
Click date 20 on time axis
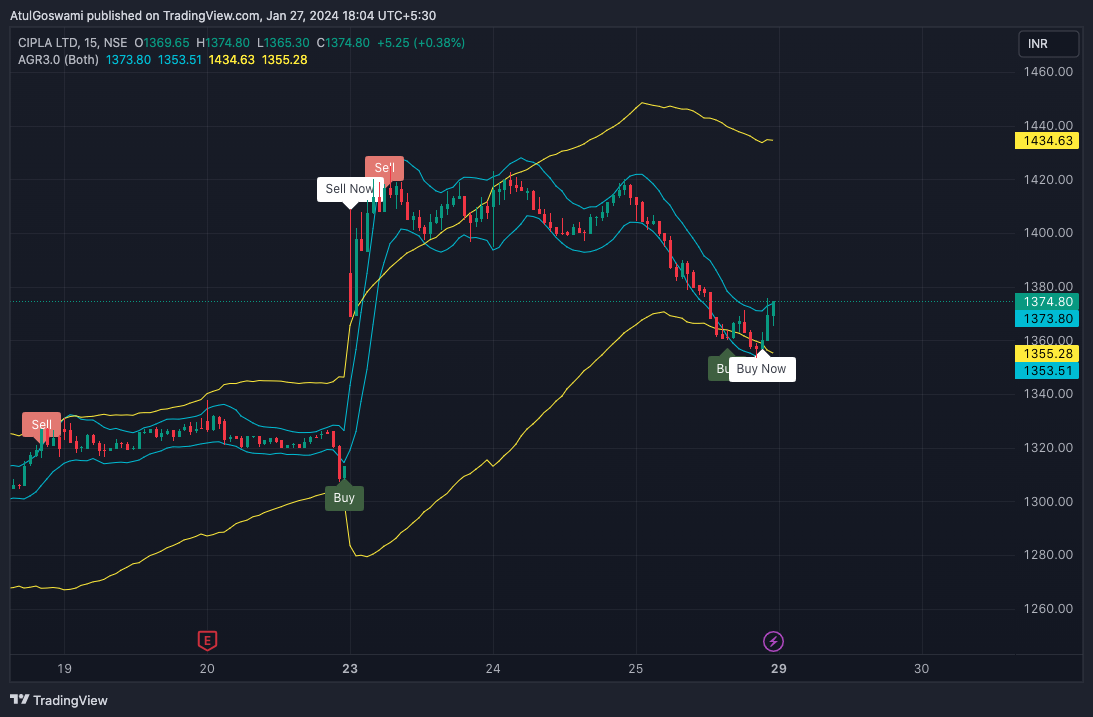click(x=207, y=668)
